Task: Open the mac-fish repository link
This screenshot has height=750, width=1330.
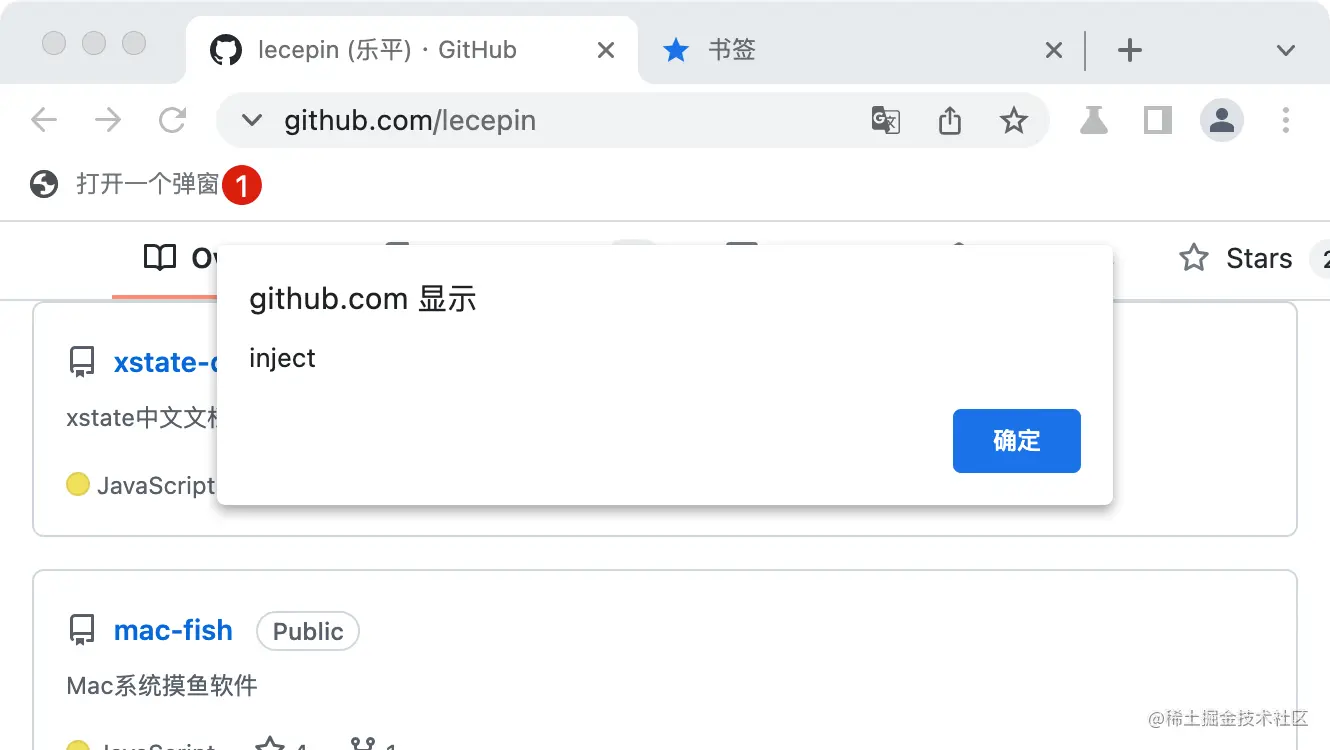Action: click(x=173, y=630)
